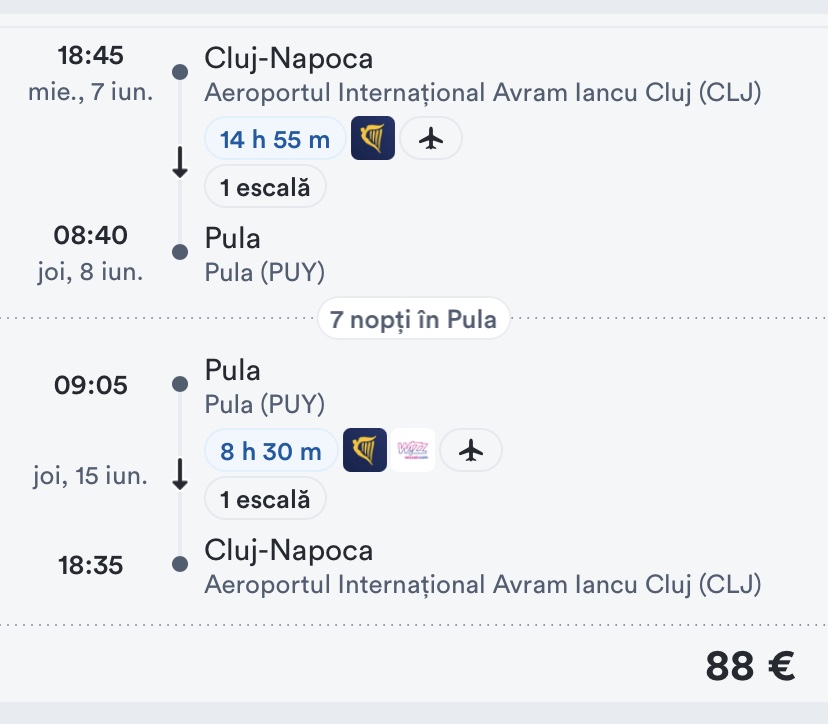This screenshot has height=724, width=828.
Task: Click the return Ryanair airline logo
Action: click(x=365, y=450)
